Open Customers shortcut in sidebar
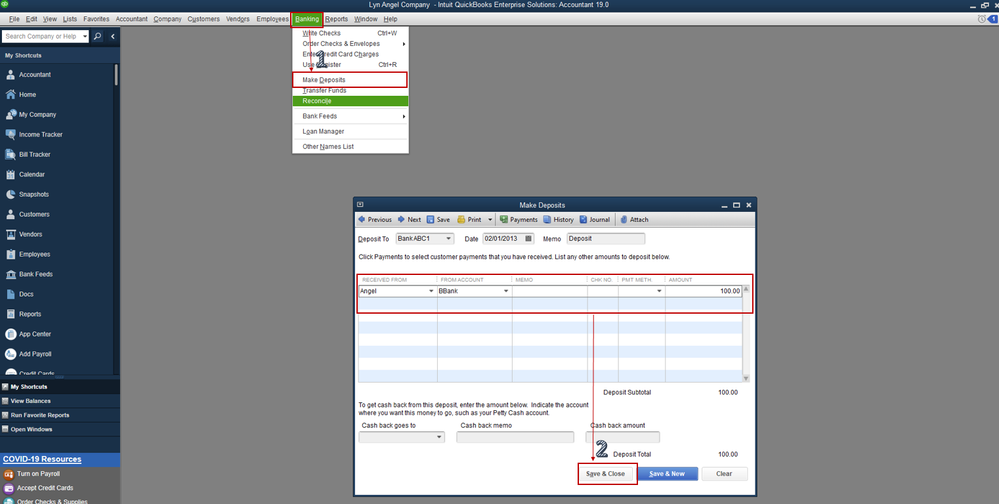The width and height of the screenshot is (999, 504). [x=34, y=214]
